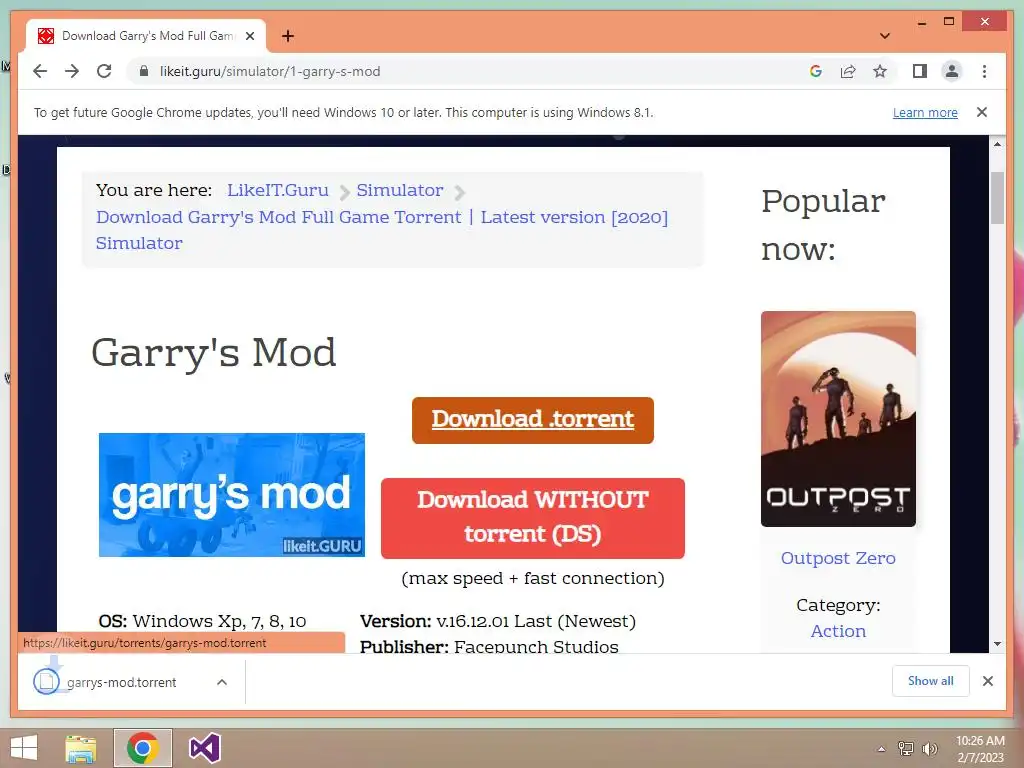The height and width of the screenshot is (768, 1024).
Task: Go forward to the next page
Action: [72, 71]
